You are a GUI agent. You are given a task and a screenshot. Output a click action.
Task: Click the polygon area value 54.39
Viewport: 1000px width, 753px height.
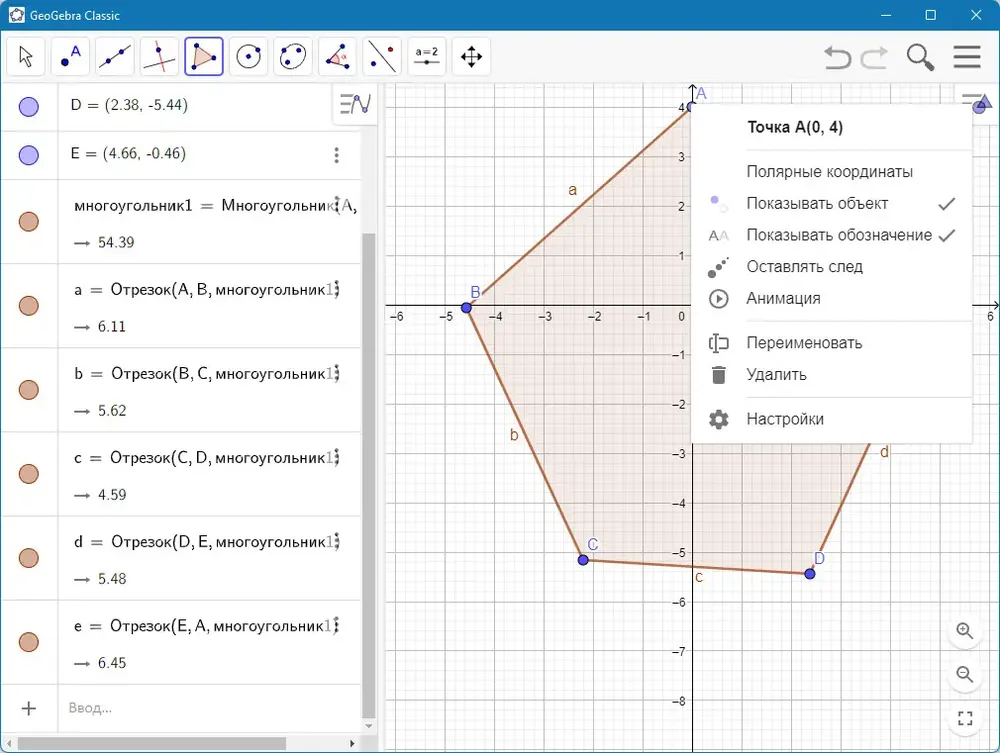[116, 242]
